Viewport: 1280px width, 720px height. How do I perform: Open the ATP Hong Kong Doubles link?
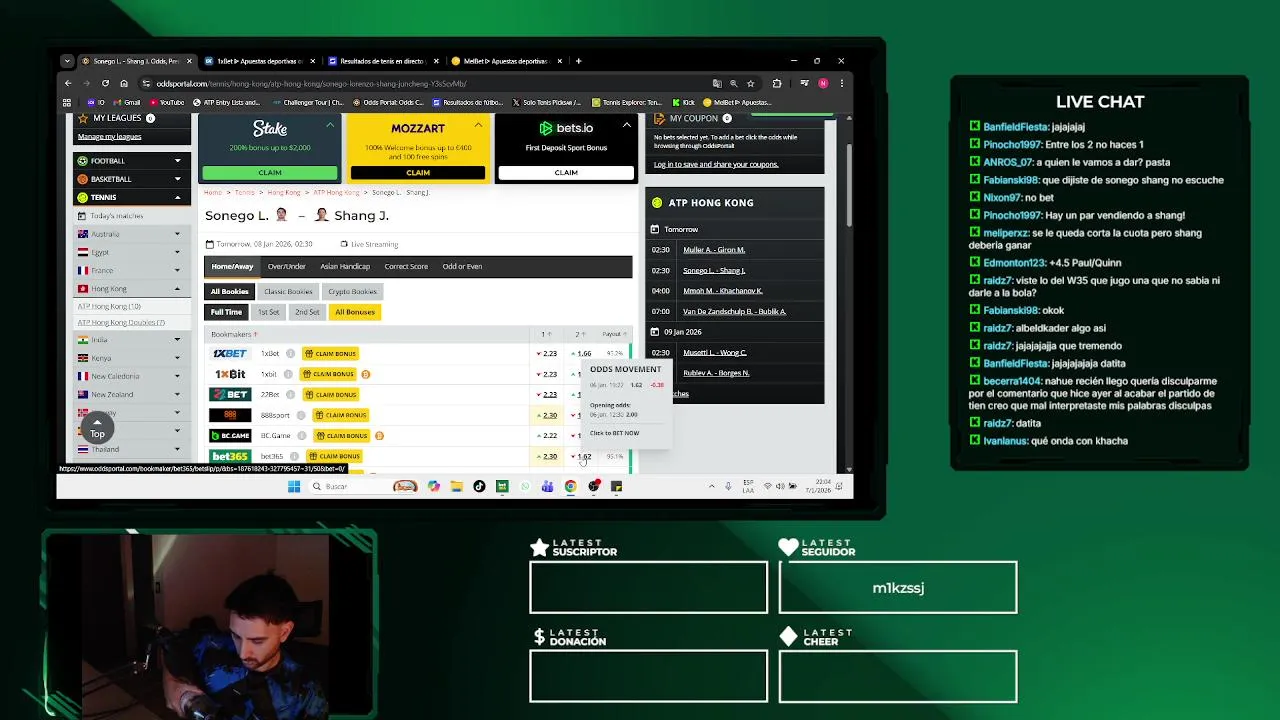(121, 323)
